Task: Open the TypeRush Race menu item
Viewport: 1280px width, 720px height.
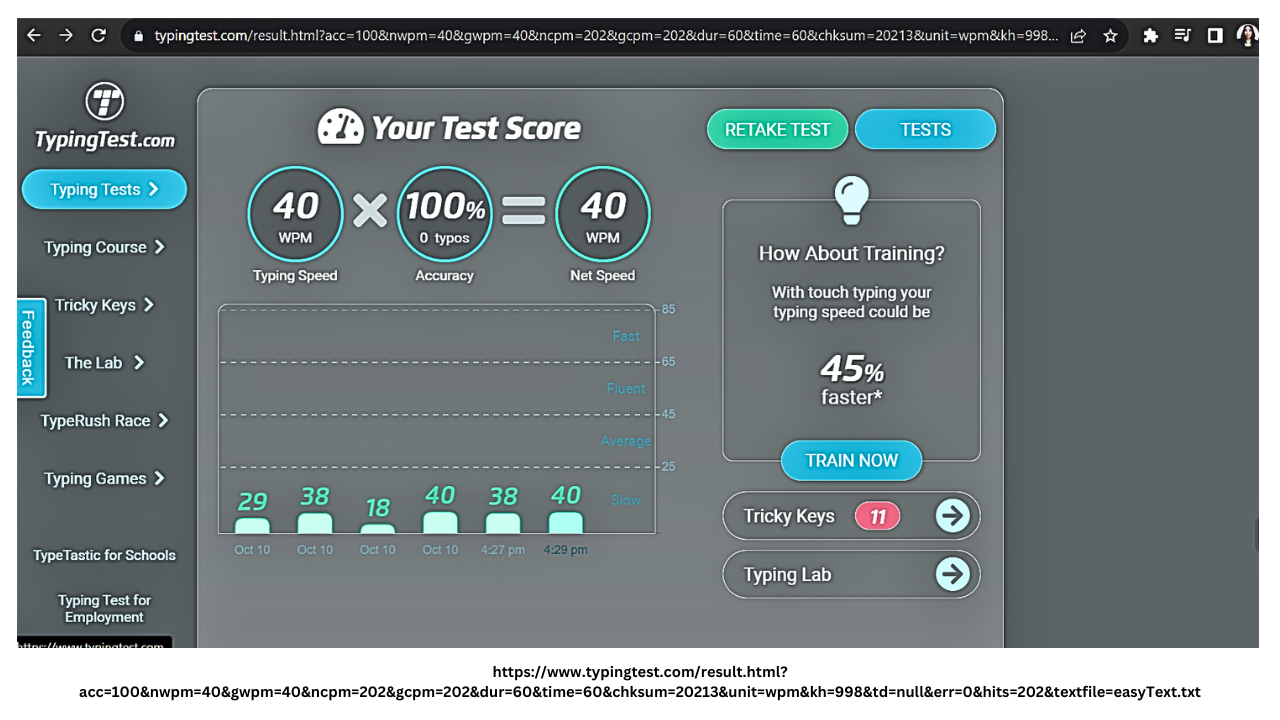Action: (x=104, y=421)
